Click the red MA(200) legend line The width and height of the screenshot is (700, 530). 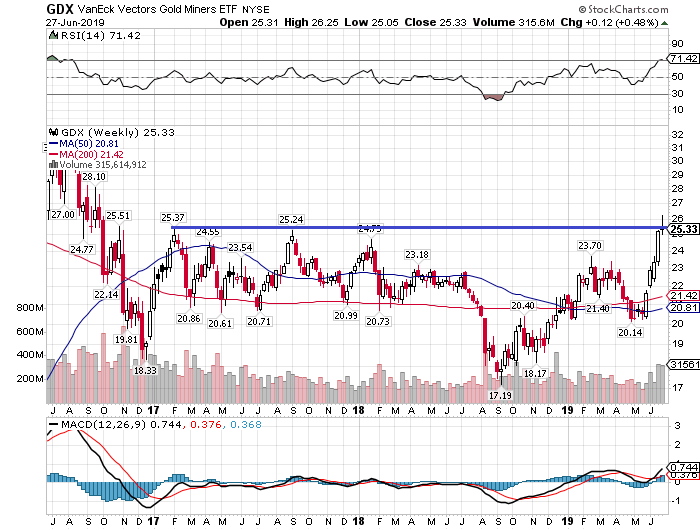point(54,154)
